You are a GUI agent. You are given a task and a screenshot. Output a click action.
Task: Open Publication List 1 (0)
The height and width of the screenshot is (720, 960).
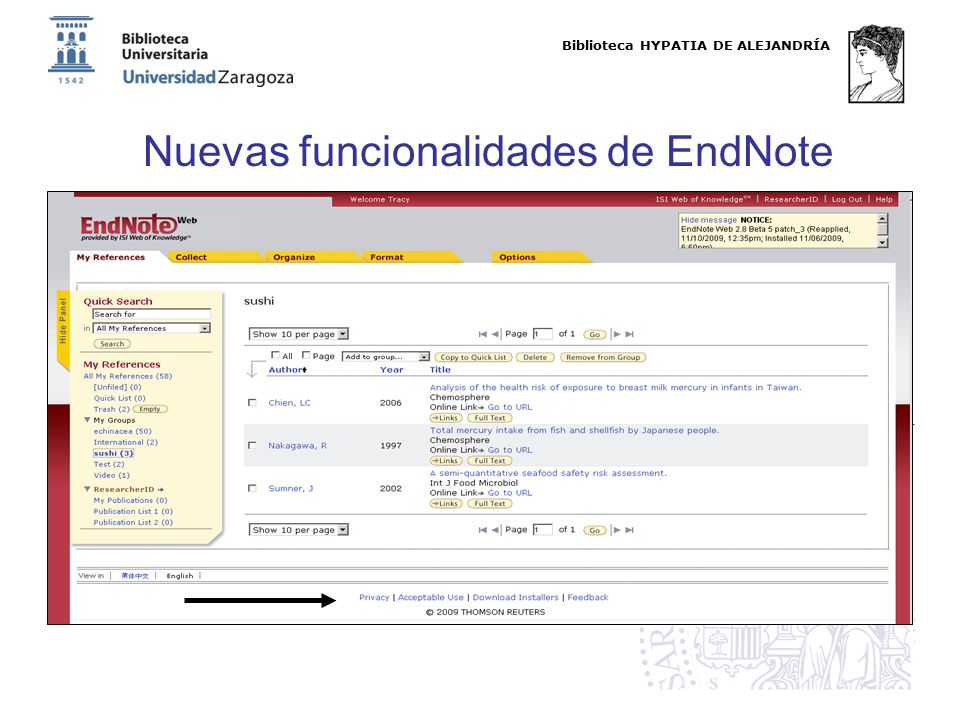(x=133, y=512)
